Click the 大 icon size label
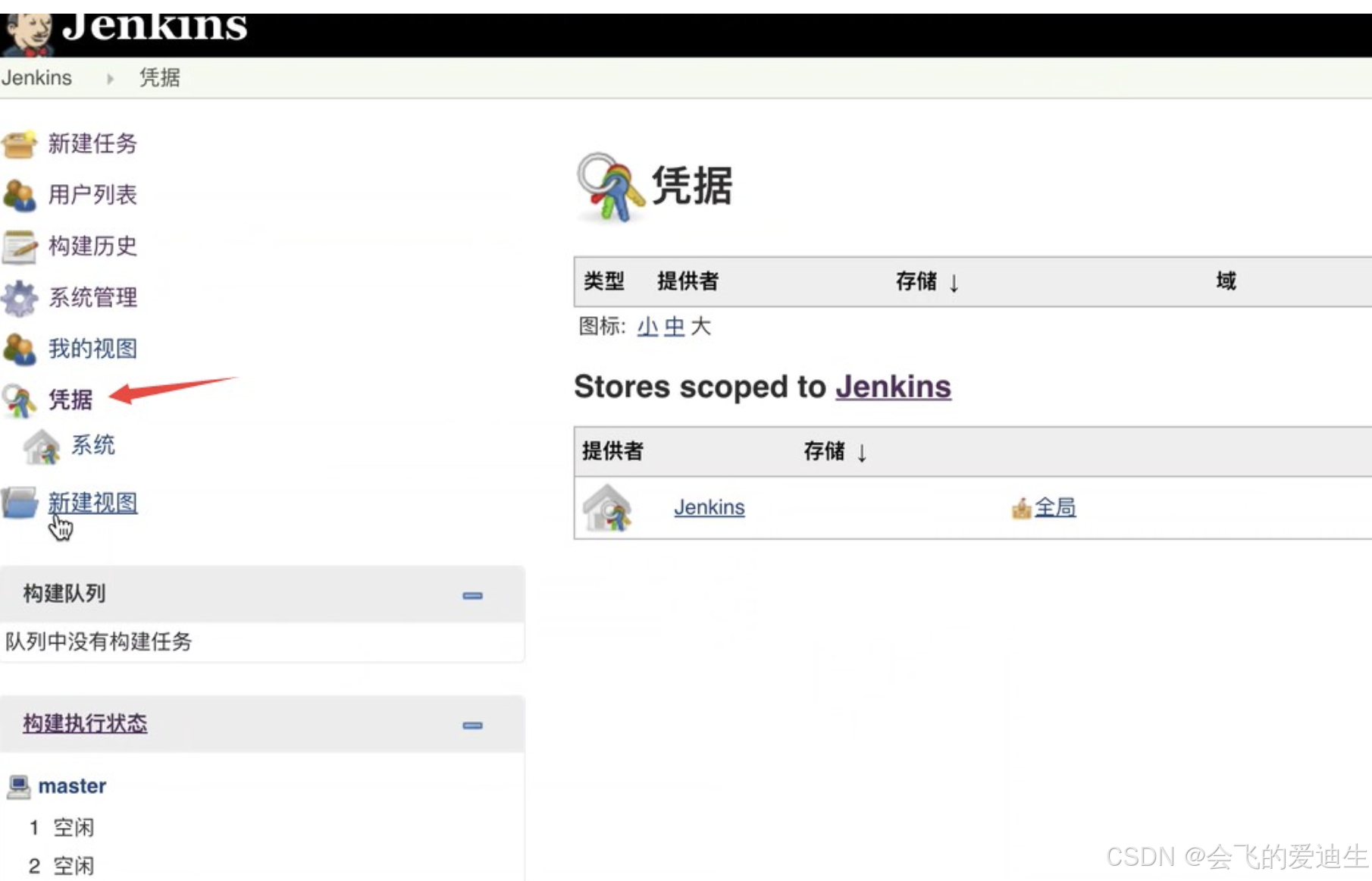 pos(700,327)
